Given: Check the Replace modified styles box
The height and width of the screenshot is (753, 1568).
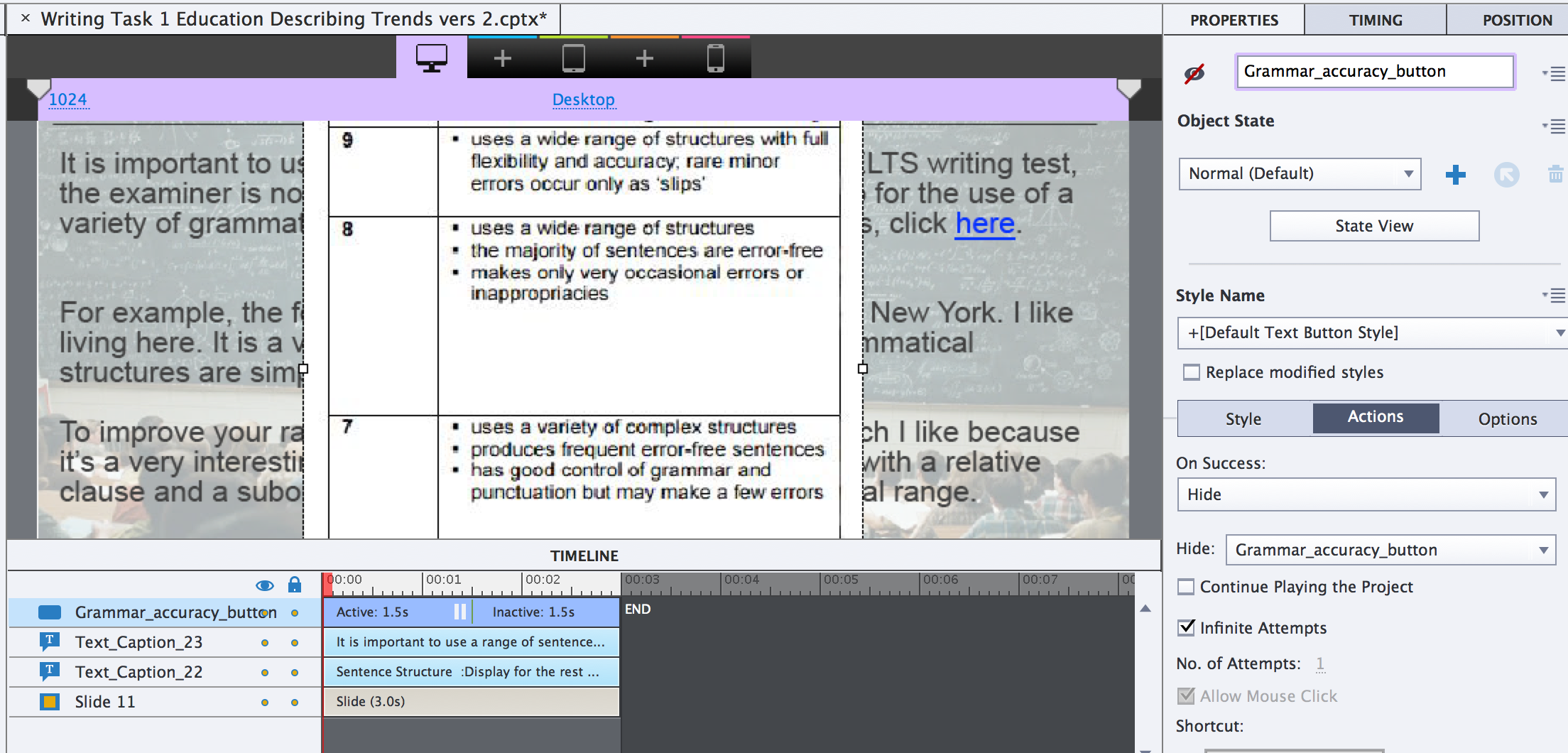Looking at the screenshot, I should (1192, 372).
